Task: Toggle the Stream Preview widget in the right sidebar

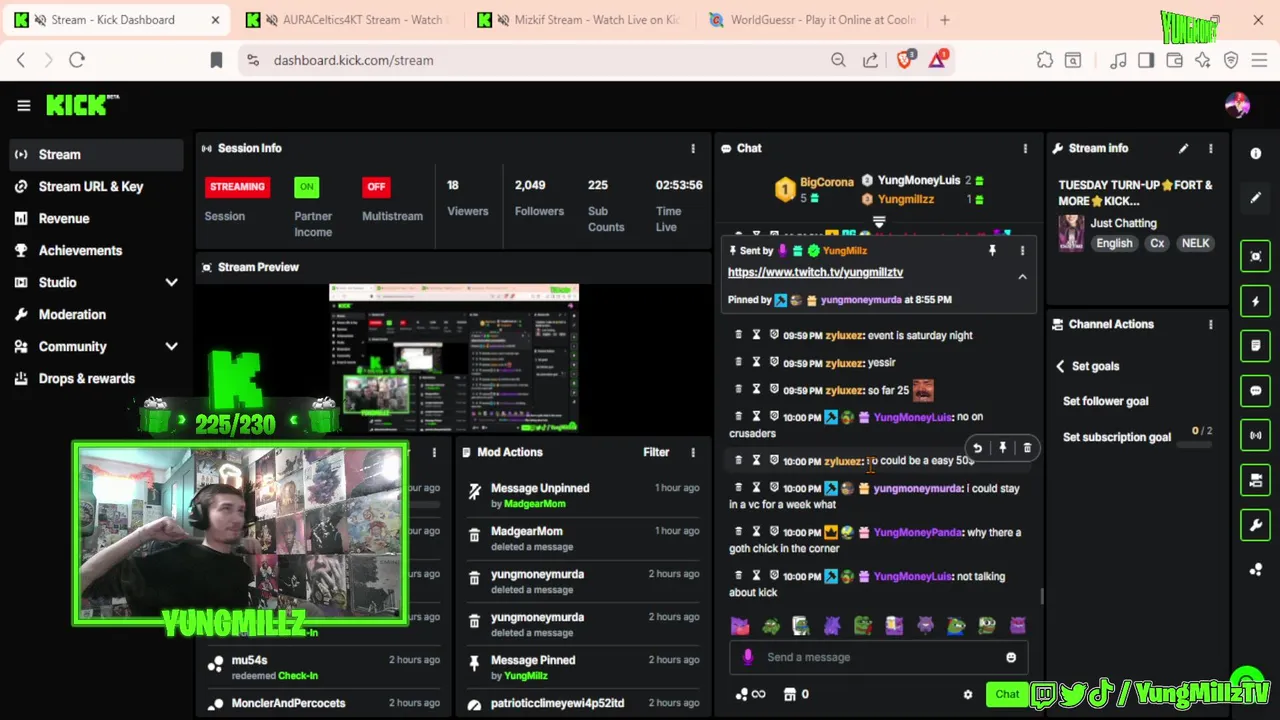Action: 1256,256
